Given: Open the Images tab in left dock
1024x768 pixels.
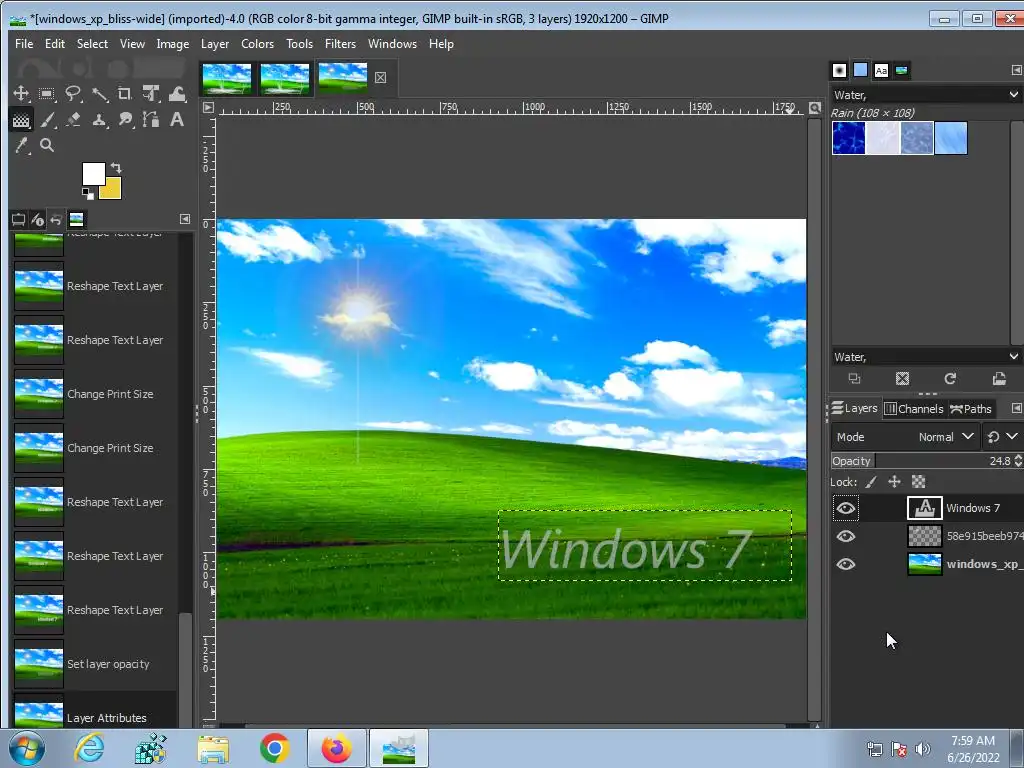Looking at the screenshot, I should click(x=76, y=219).
